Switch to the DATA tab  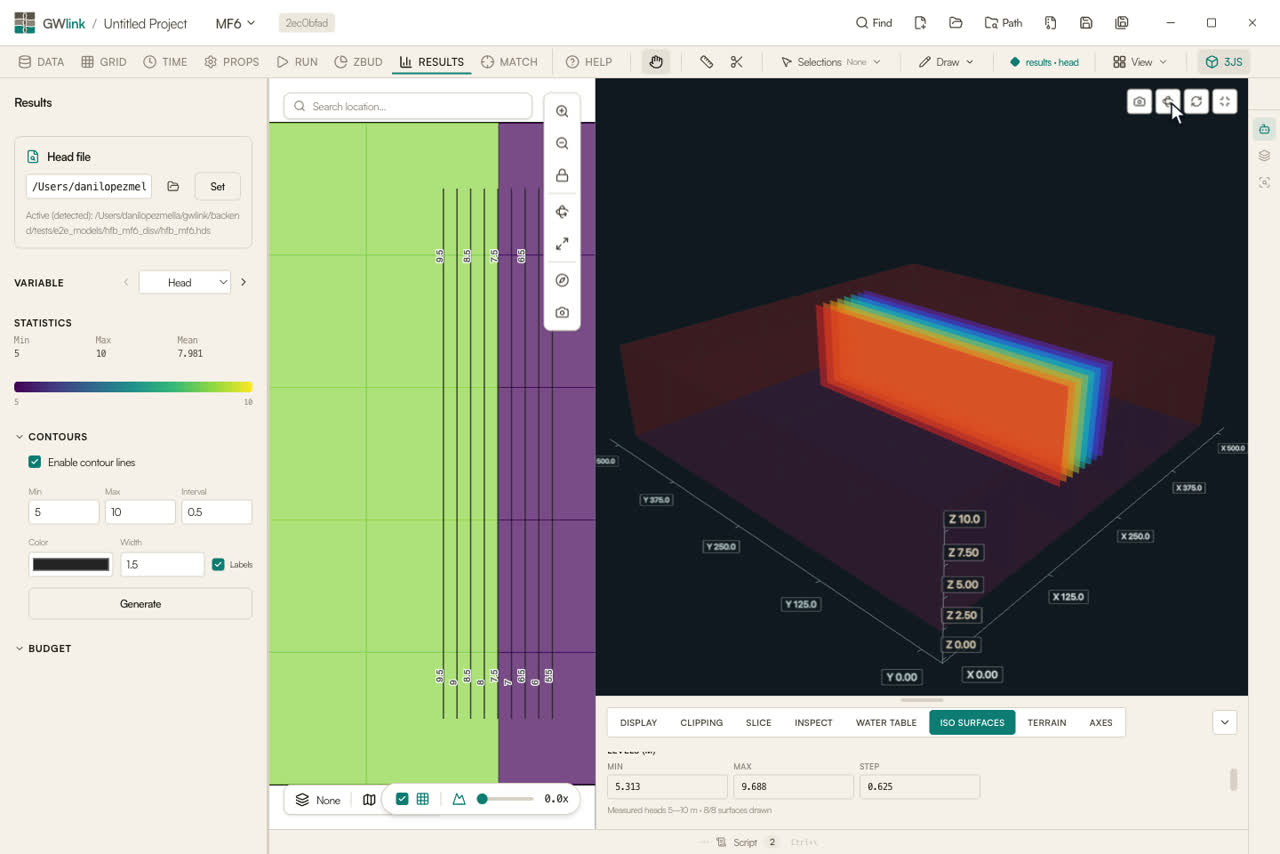pos(41,62)
